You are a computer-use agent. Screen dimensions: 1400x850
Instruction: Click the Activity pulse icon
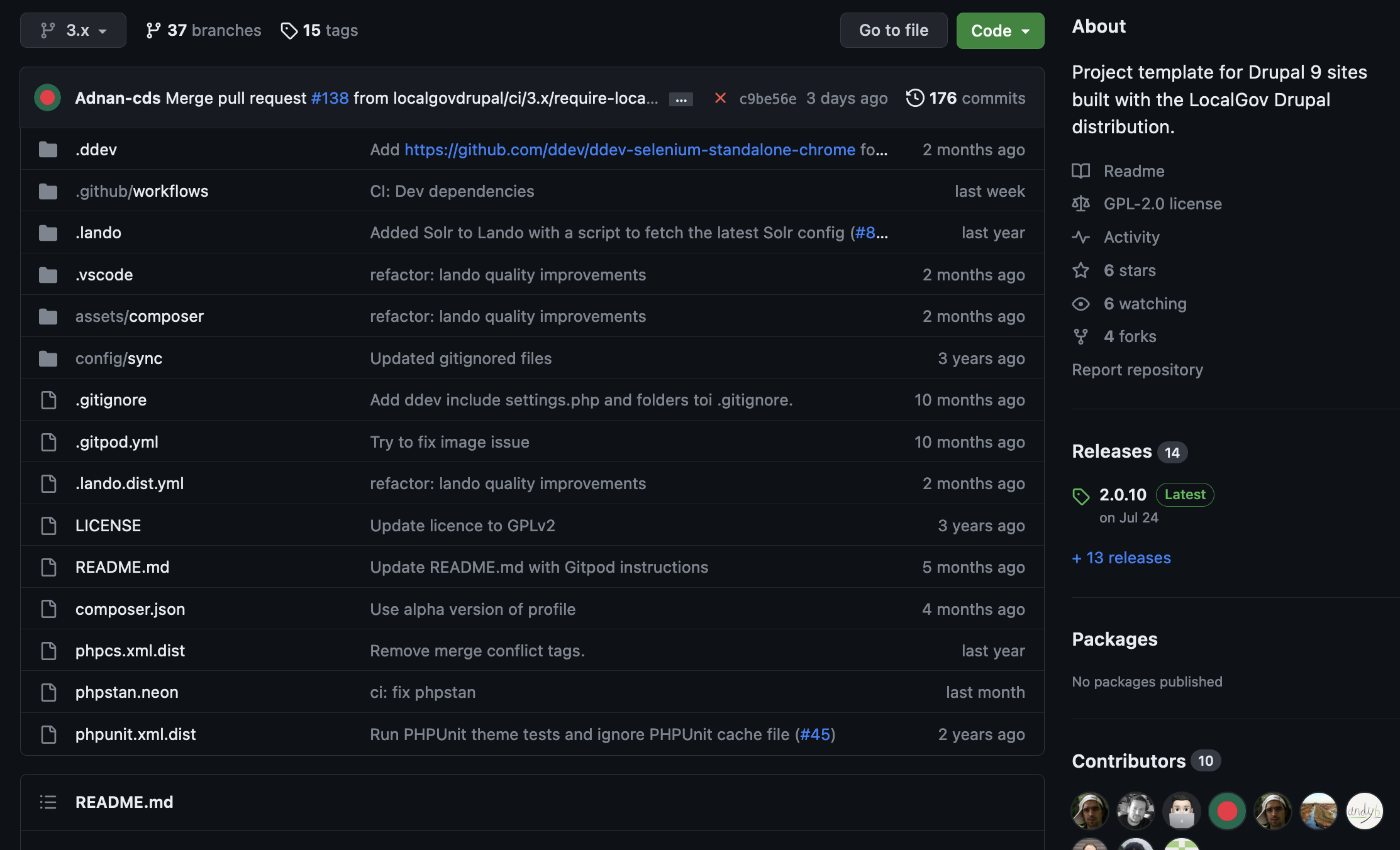pyautogui.click(x=1081, y=237)
